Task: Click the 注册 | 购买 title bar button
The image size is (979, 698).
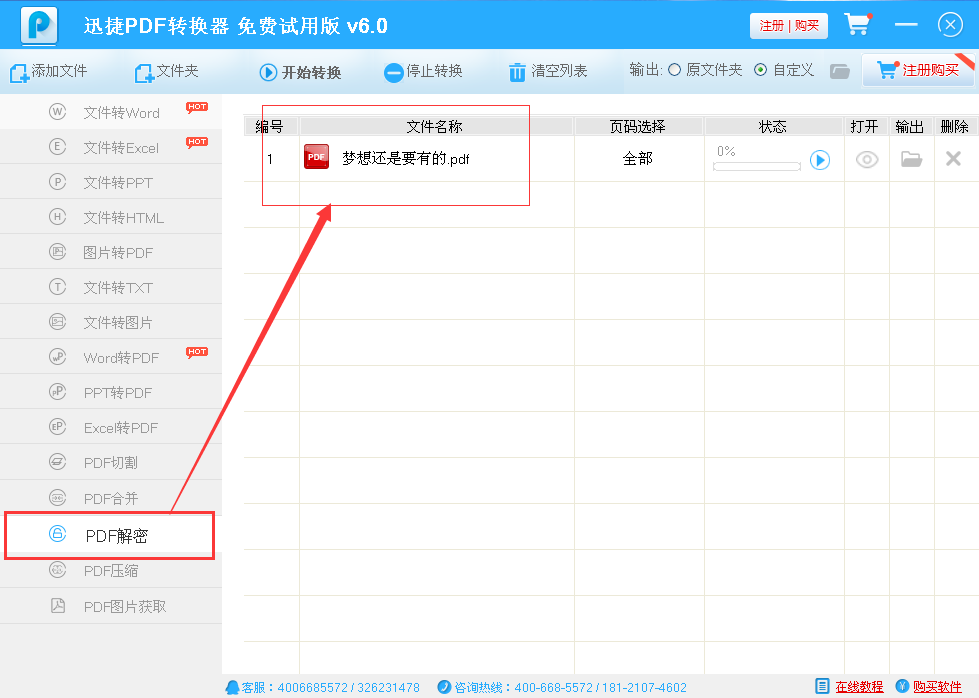Action: tap(789, 26)
